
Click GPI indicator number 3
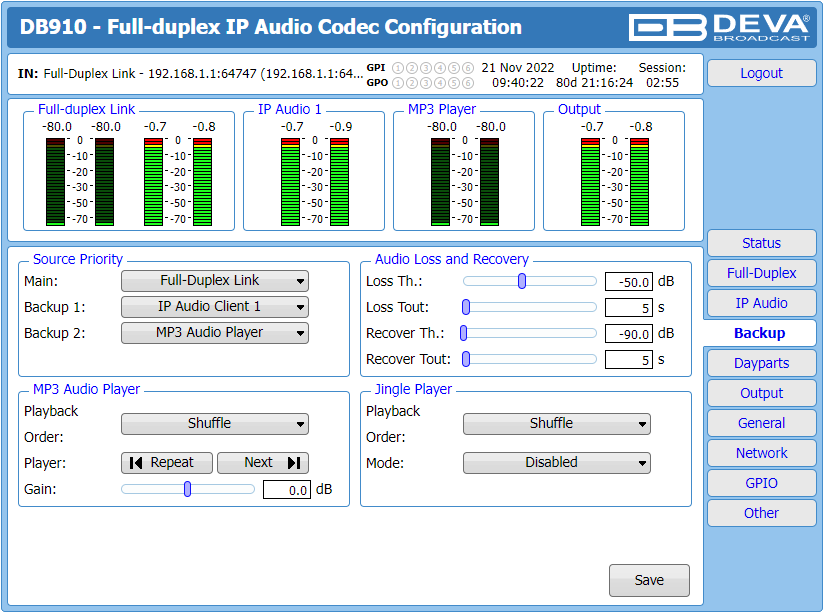click(426, 68)
